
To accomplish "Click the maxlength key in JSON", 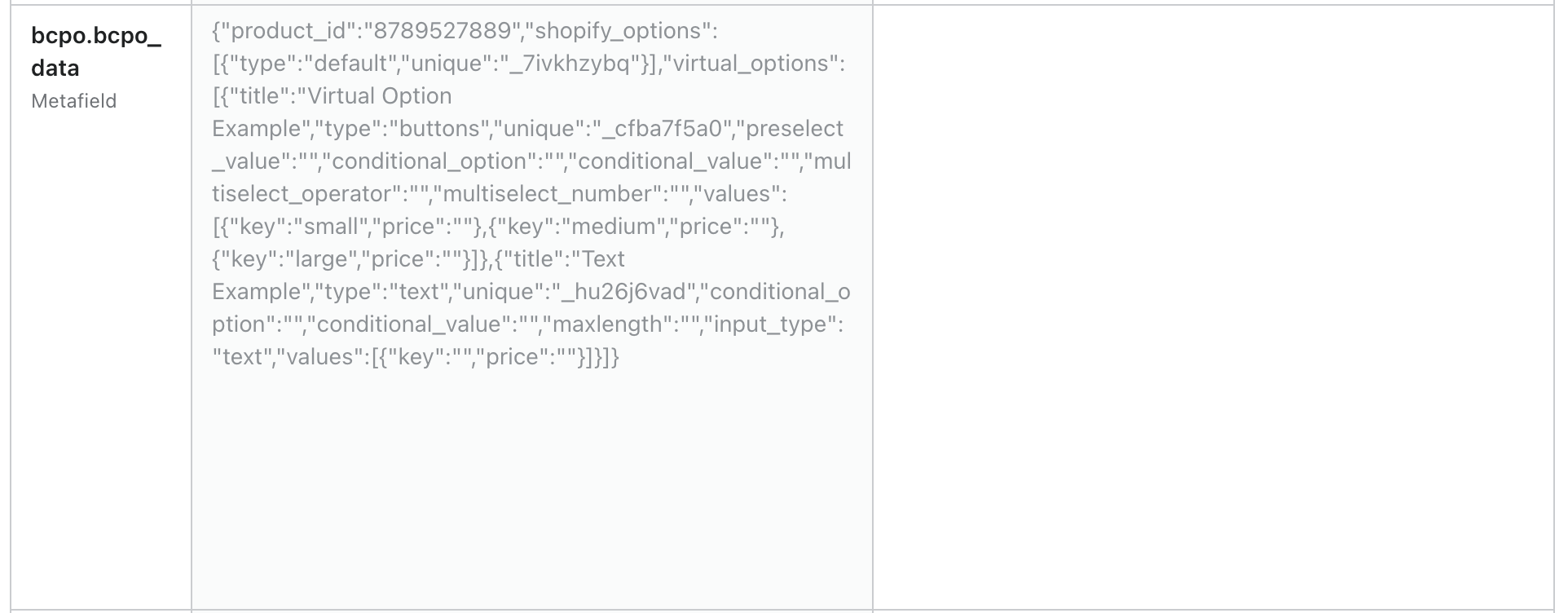I will point(607,324).
